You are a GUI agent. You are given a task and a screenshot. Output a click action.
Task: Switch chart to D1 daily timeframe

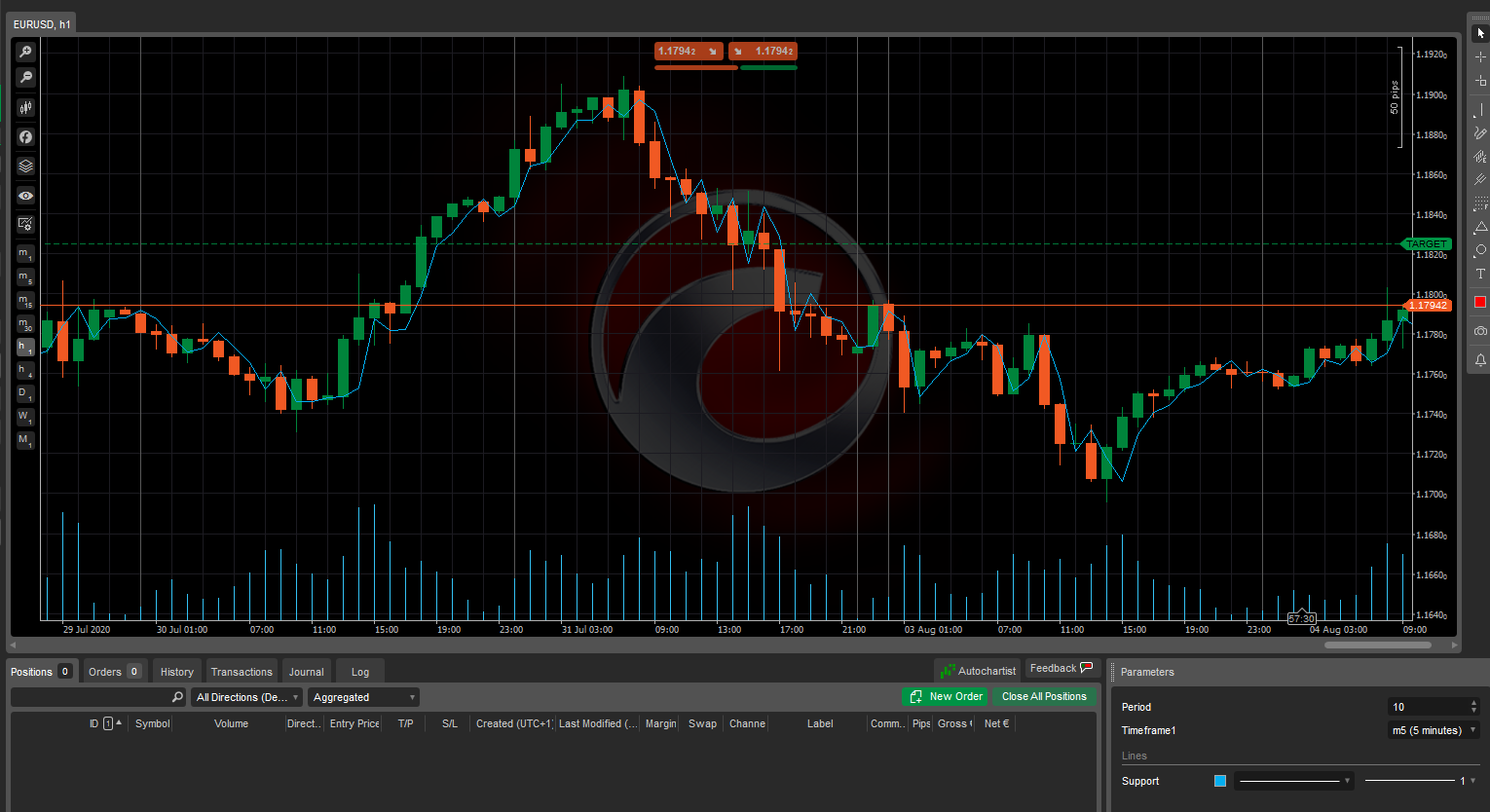25,394
